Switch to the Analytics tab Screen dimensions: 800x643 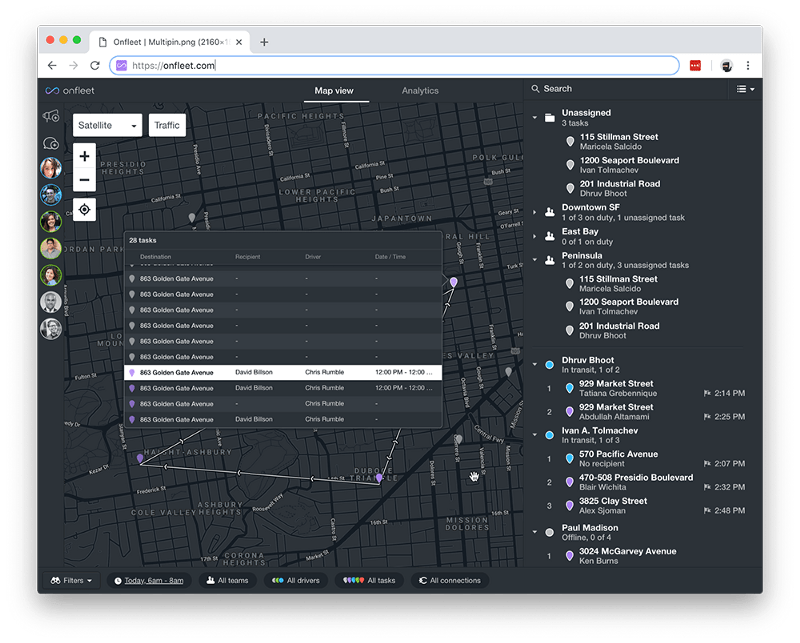tap(420, 91)
